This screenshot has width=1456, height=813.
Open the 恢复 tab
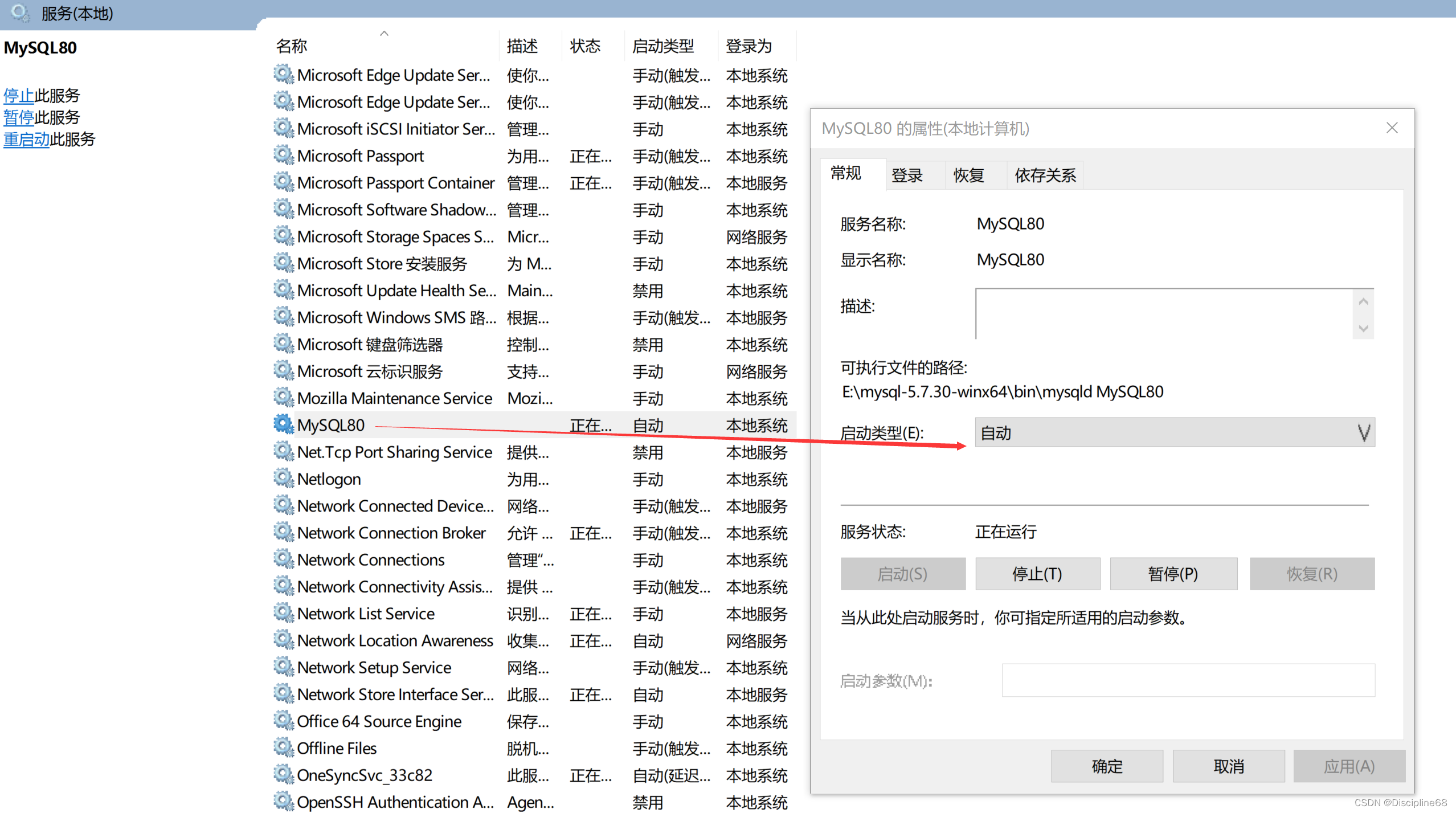click(x=968, y=175)
